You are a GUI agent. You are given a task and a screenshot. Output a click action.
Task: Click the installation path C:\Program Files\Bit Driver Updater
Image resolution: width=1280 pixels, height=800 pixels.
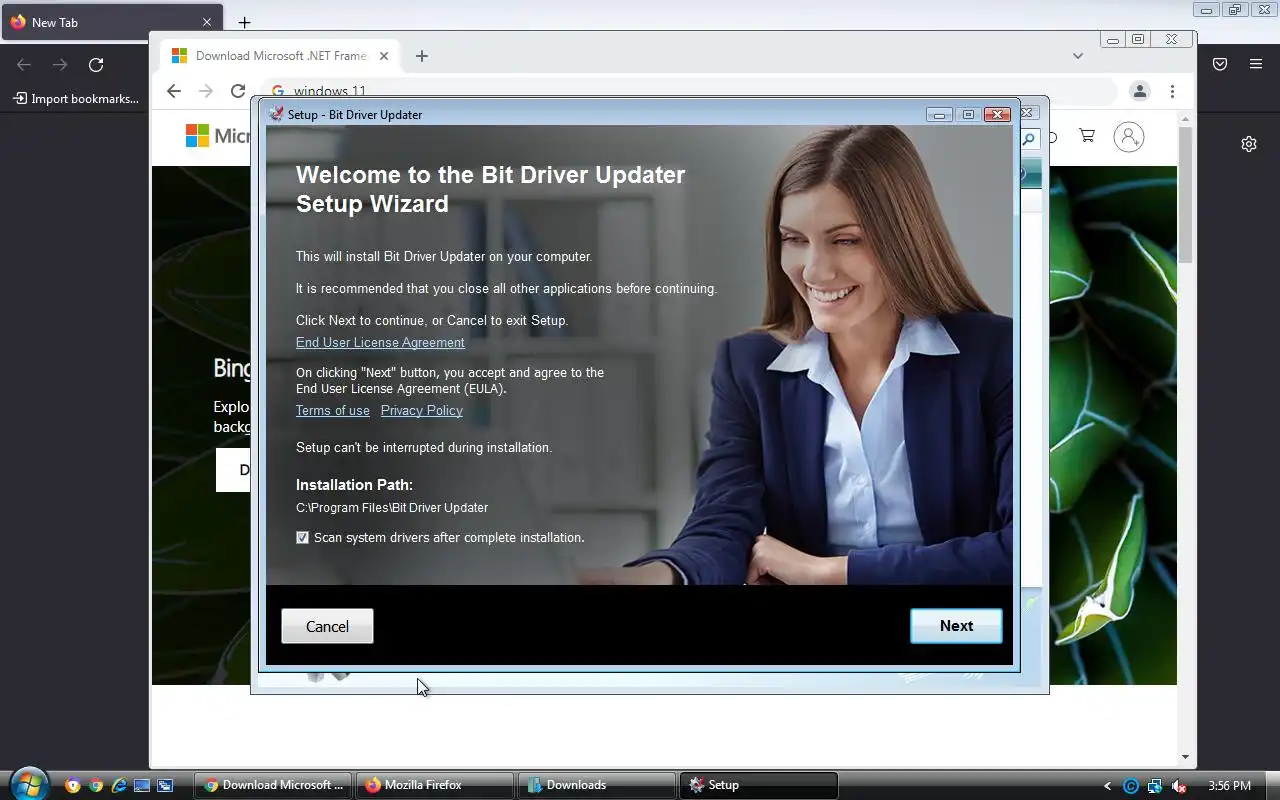tap(392, 508)
